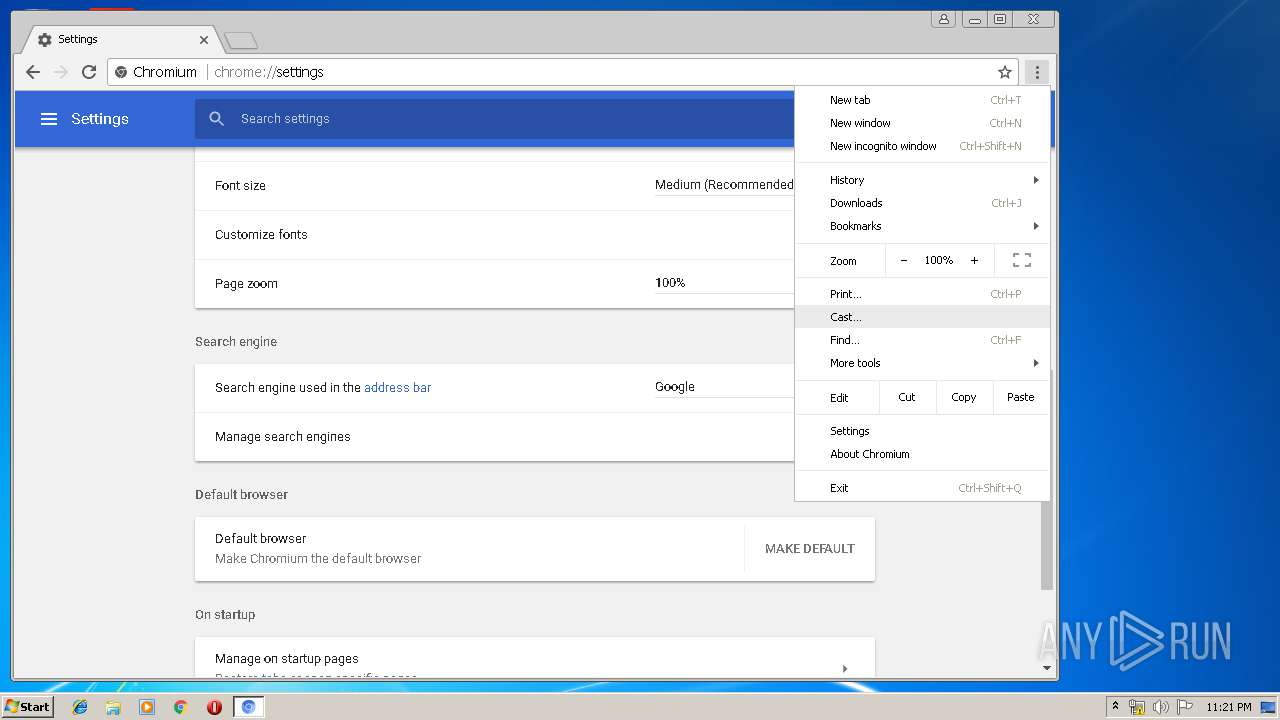Click the Show desktop button

click(x=1269, y=707)
